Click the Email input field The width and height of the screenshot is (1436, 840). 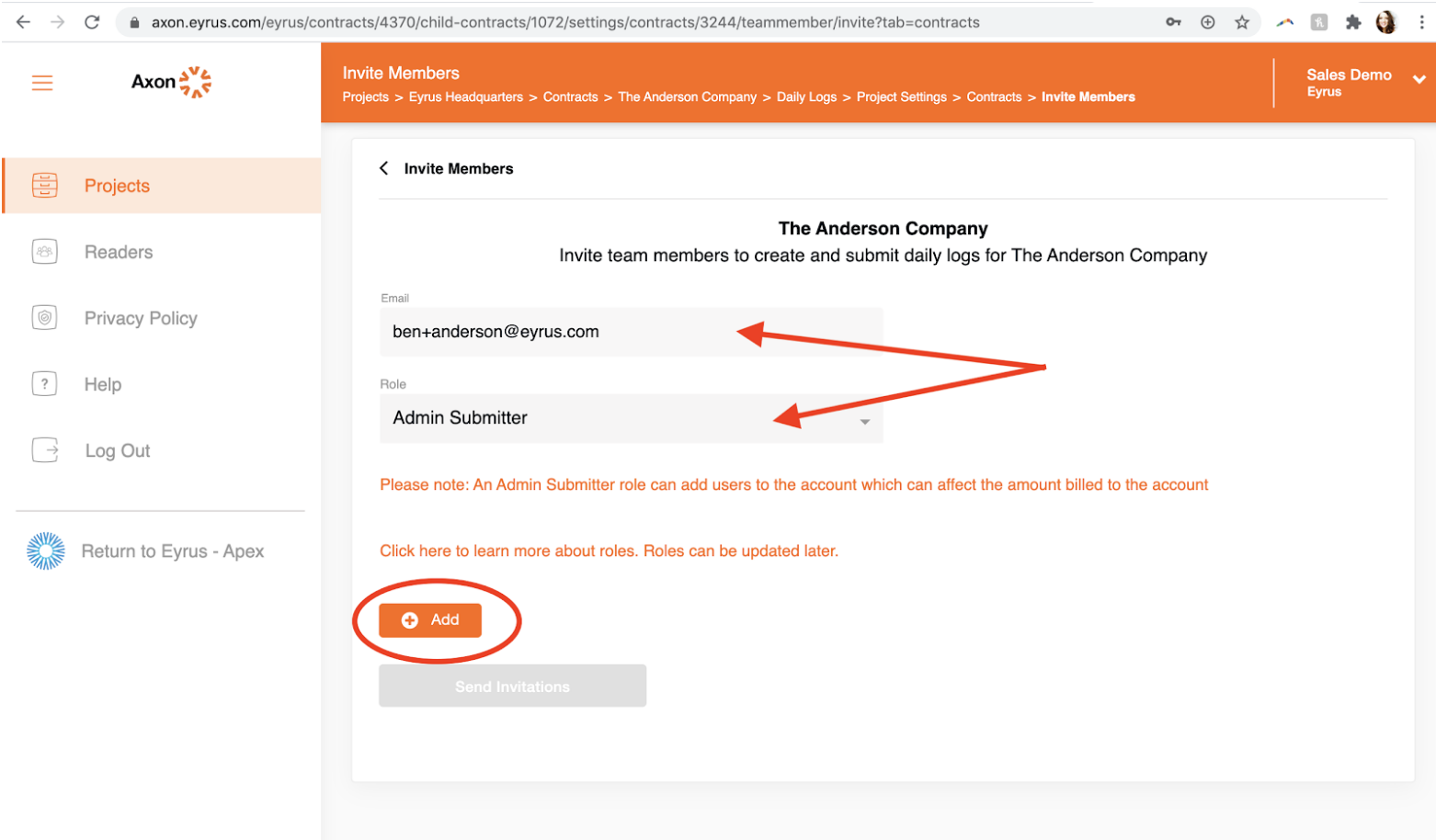[x=631, y=332]
